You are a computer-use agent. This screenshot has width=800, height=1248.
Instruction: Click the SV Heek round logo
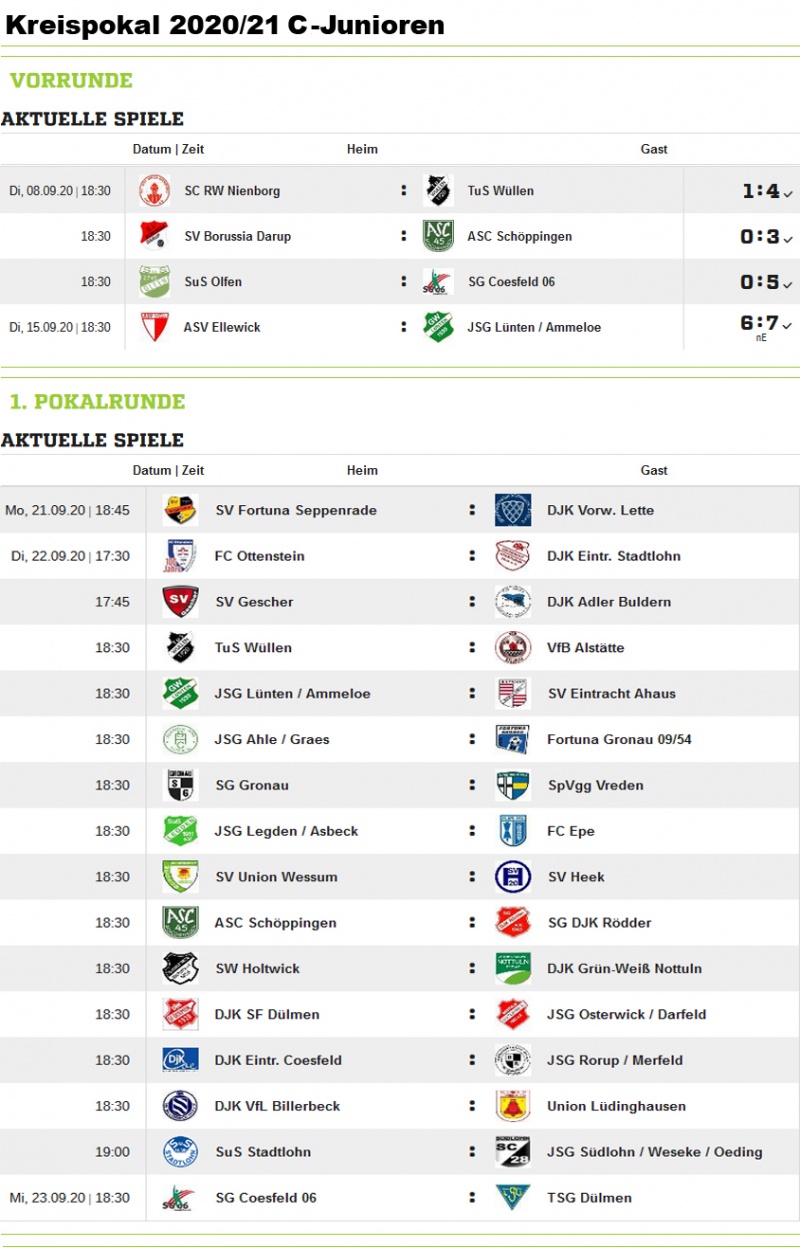coord(513,877)
